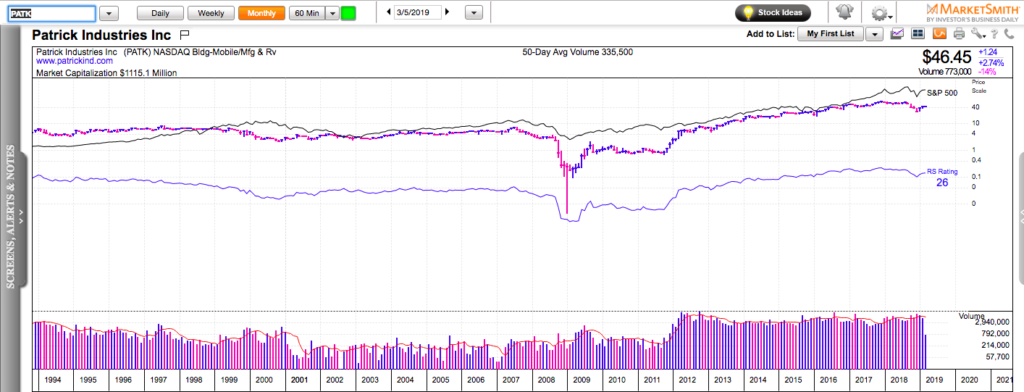Image resolution: width=1024 pixels, height=392 pixels.
Task: Open the dropdown next to the date field
Action: (x=474, y=13)
